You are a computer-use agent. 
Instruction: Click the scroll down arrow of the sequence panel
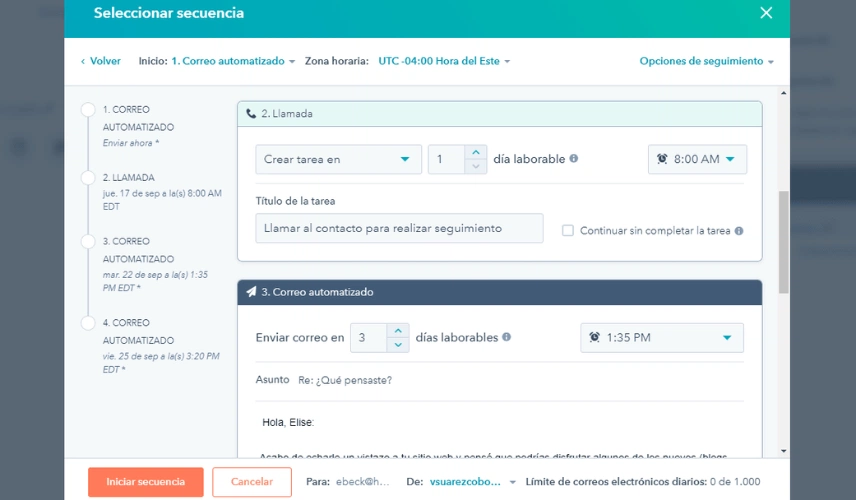783,451
